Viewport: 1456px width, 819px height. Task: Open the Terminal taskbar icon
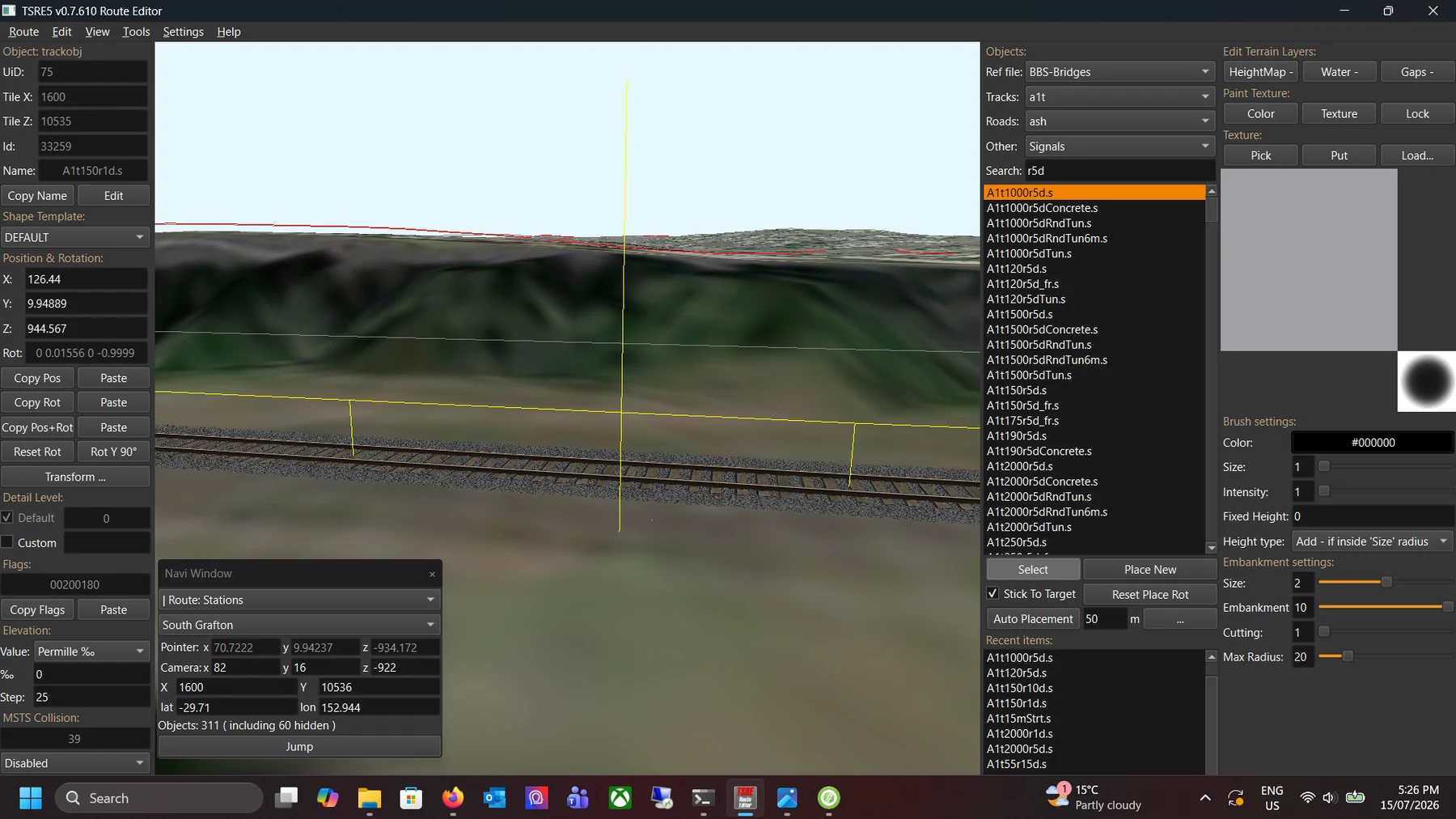click(x=703, y=798)
